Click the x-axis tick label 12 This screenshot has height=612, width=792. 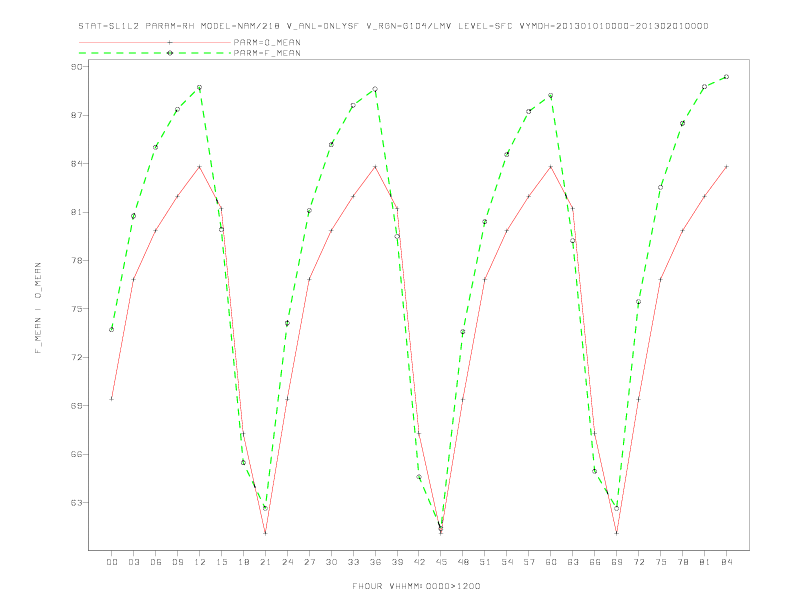(x=200, y=562)
